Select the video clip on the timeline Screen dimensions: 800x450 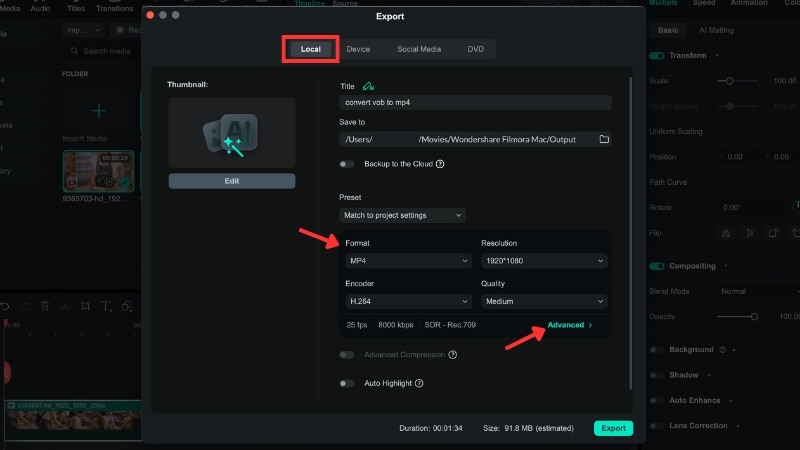pos(73,420)
